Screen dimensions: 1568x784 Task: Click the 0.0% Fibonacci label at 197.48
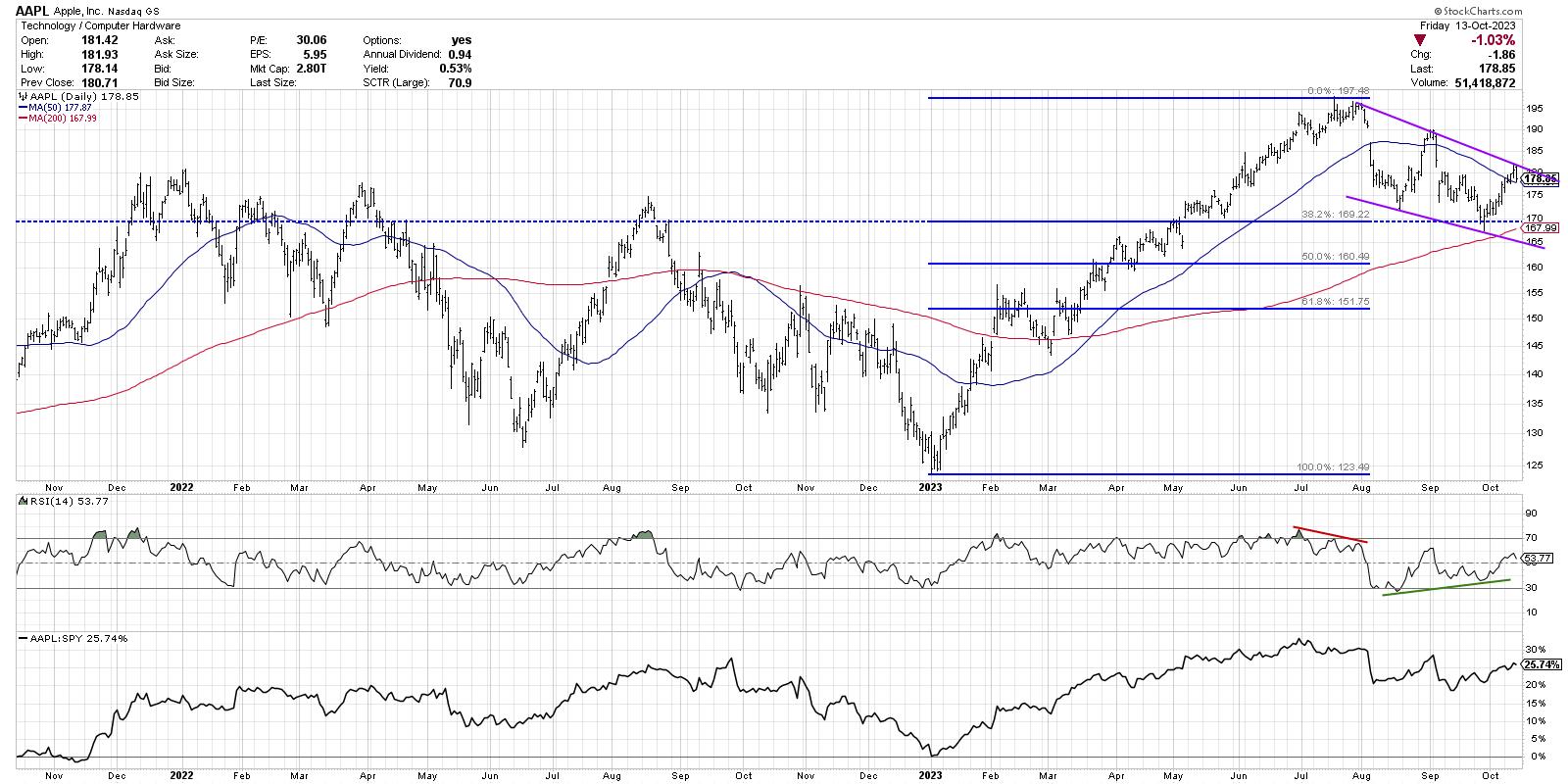(1338, 91)
